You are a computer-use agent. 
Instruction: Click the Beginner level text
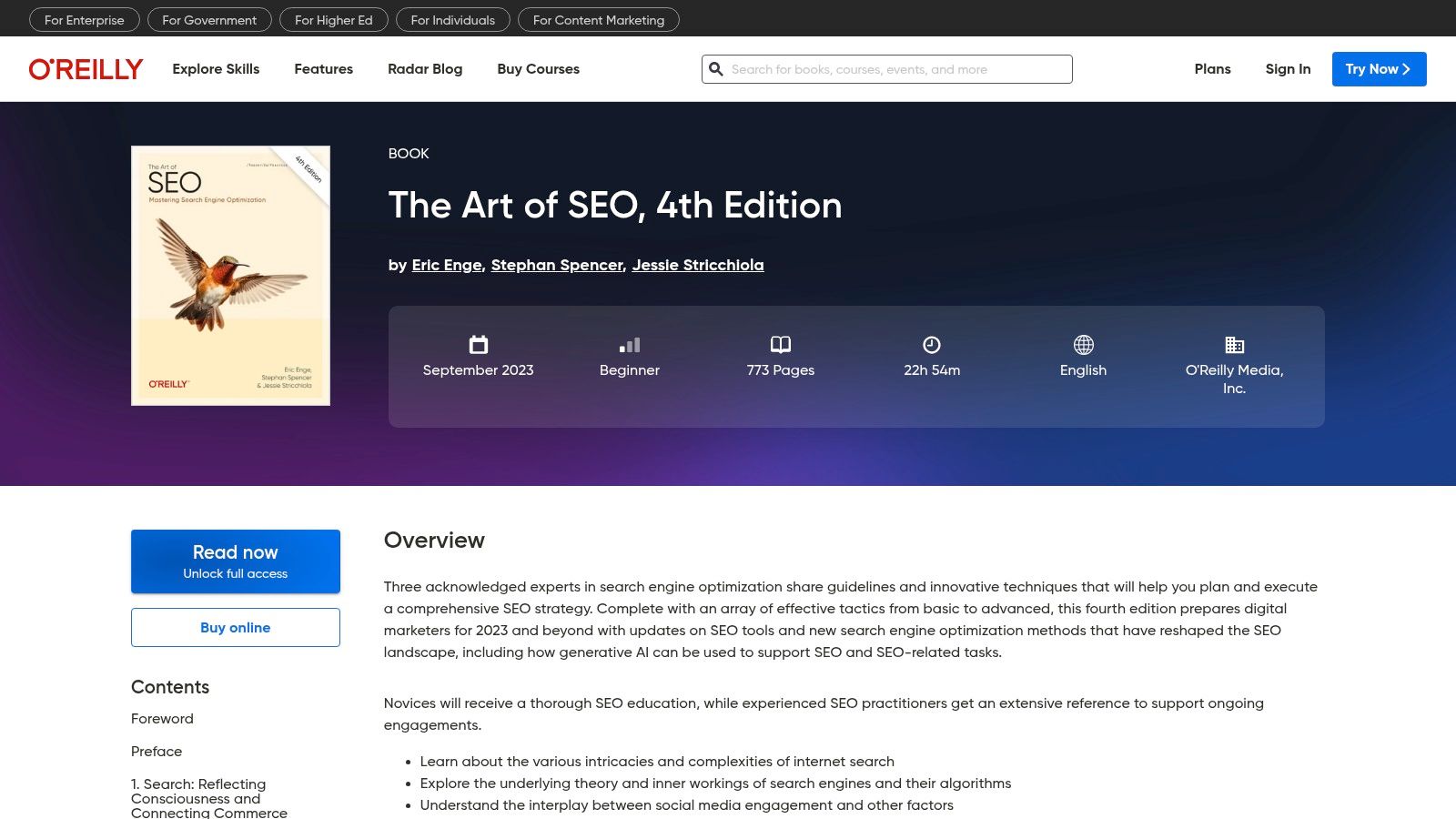tap(630, 370)
